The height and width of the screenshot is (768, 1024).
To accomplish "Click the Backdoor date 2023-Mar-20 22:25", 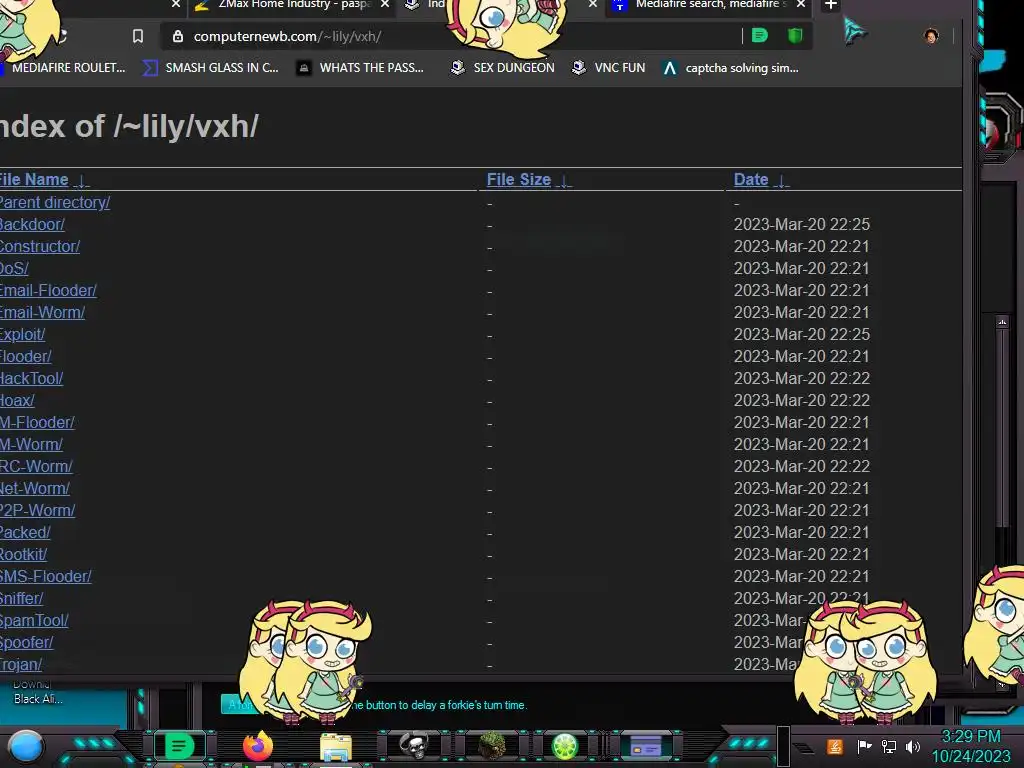I will pyautogui.click(x=801, y=225).
